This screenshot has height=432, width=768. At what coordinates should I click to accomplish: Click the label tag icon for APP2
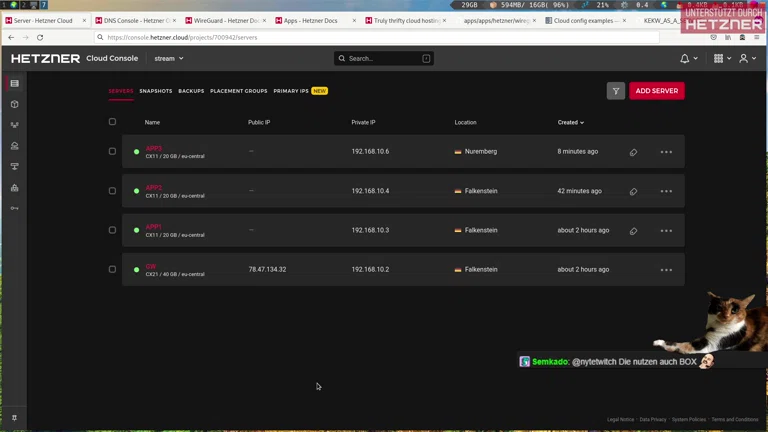click(633, 192)
